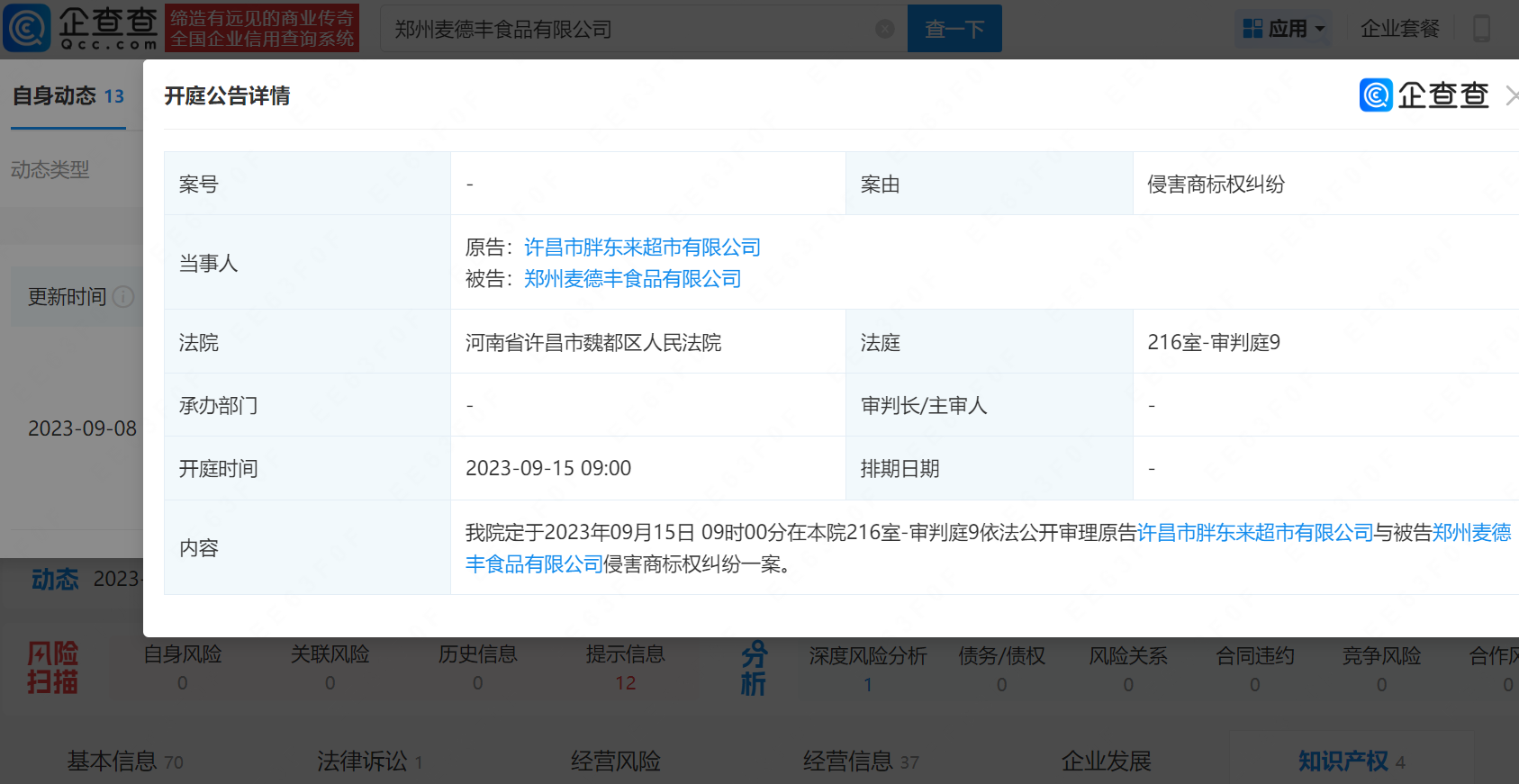Viewport: 1519px width, 784px height.
Task: Click the company name search field
Action: click(x=630, y=29)
